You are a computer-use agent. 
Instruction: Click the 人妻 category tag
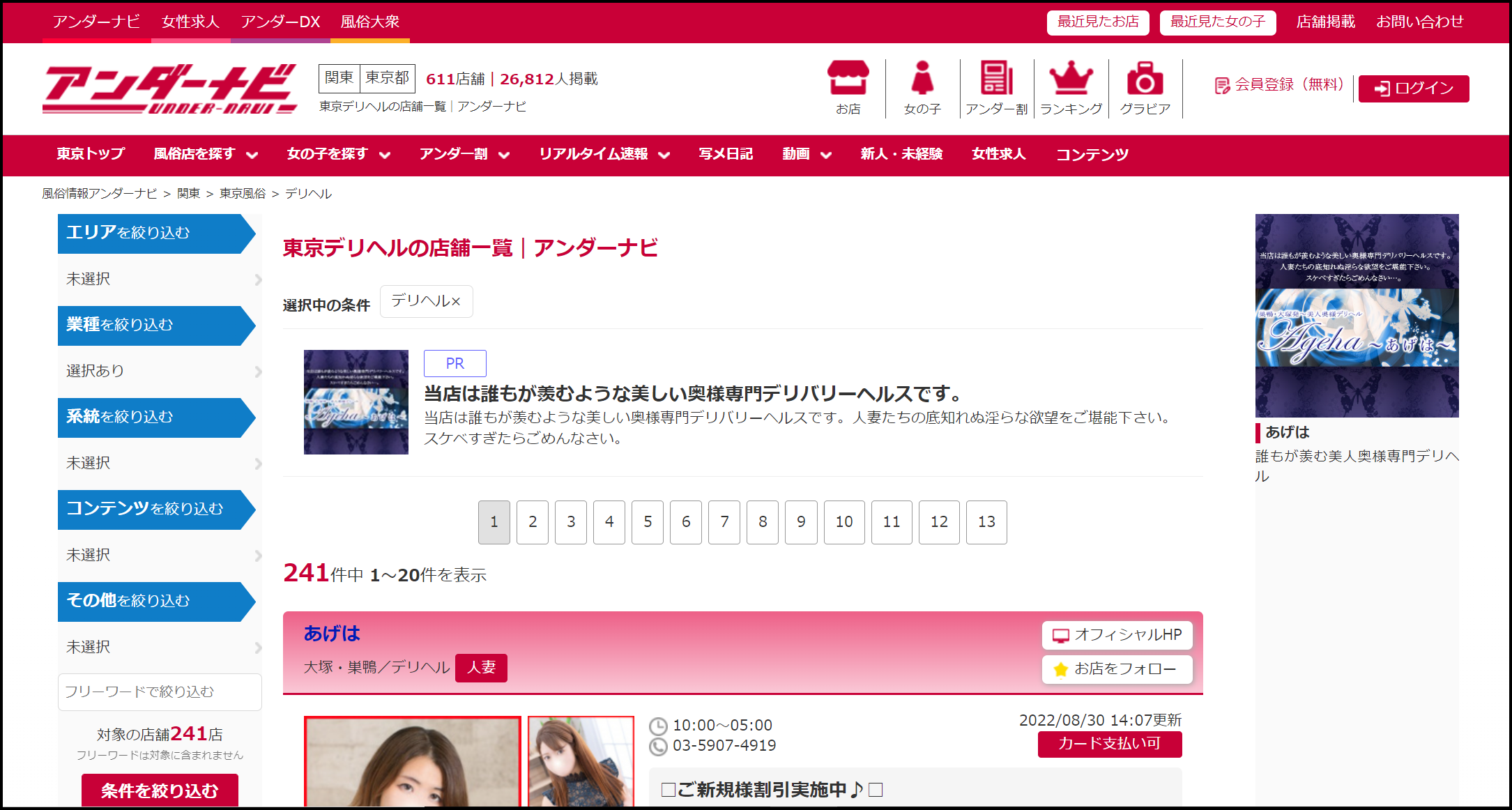pyautogui.click(x=481, y=668)
